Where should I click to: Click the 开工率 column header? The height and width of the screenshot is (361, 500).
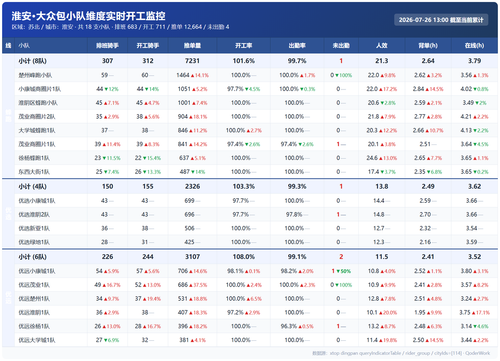(x=244, y=46)
